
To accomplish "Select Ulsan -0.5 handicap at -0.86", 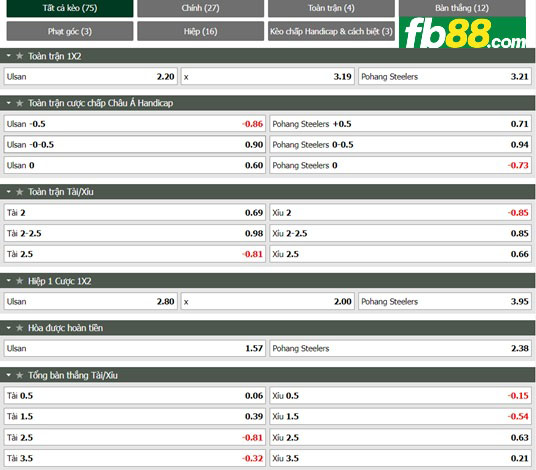I will [x=135, y=124].
